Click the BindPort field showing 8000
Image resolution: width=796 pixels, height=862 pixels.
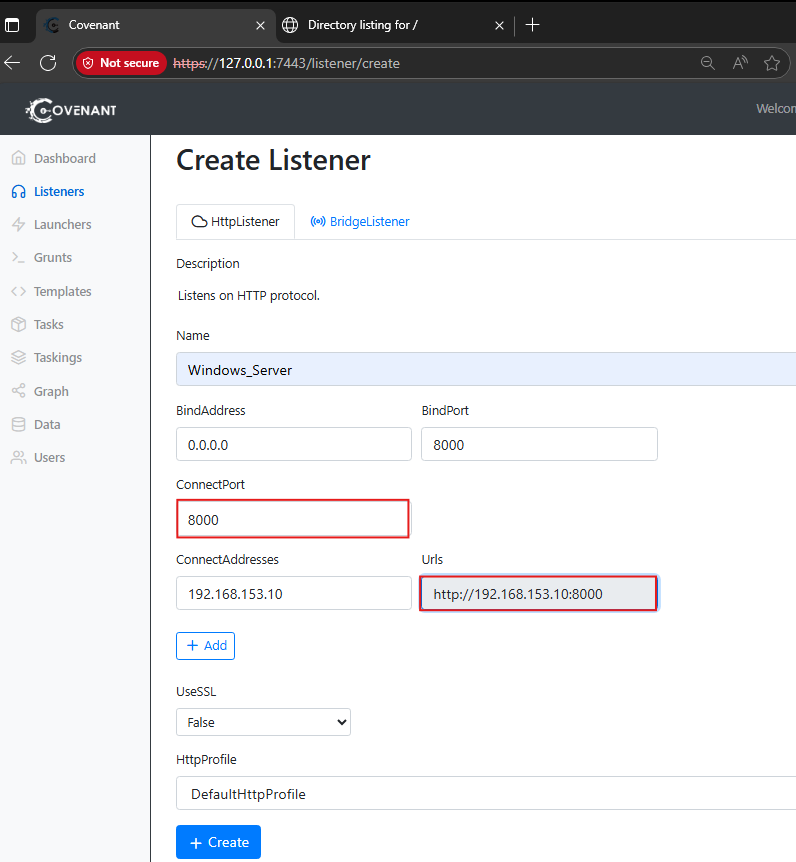coord(539,444)
